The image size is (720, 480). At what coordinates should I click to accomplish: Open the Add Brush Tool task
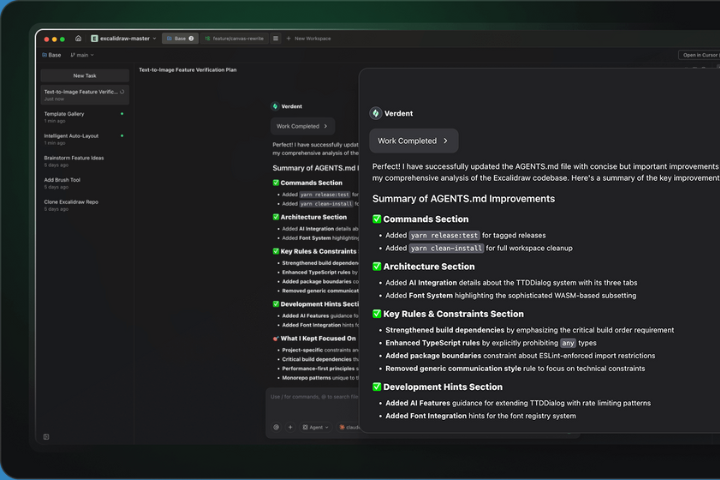[85, 183]
